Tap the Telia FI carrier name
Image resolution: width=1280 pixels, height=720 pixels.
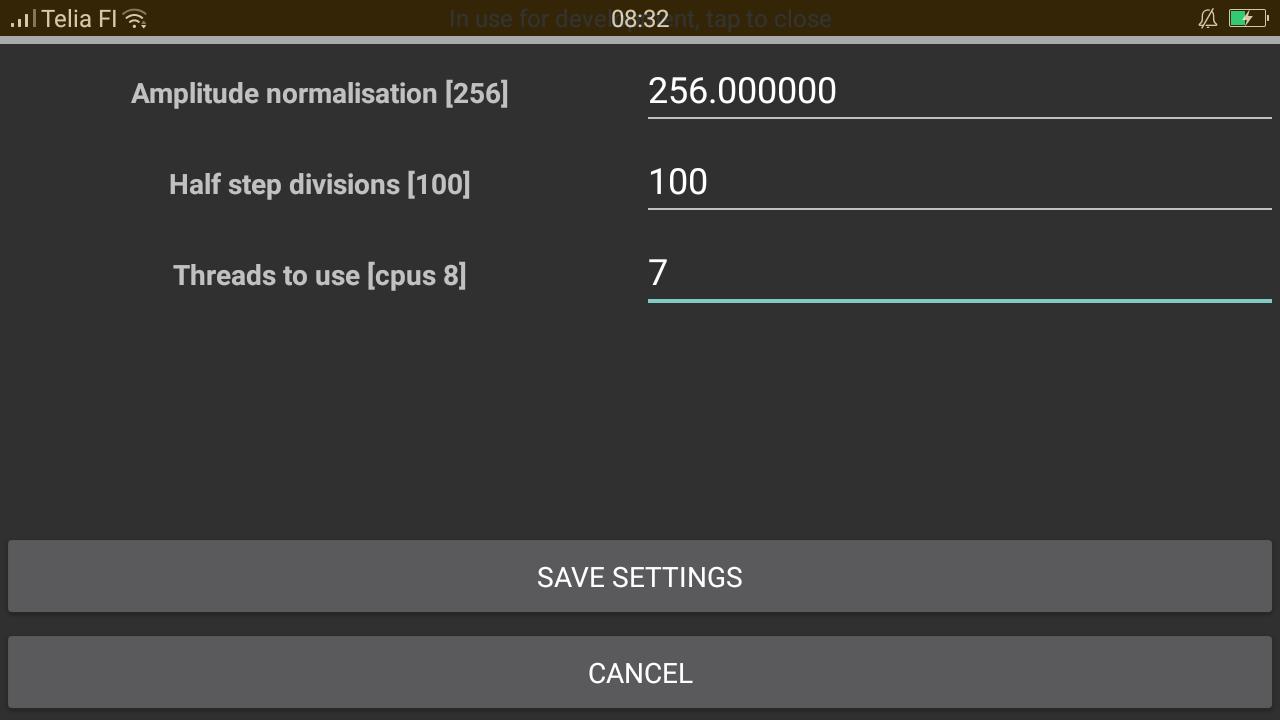point(79,19)
